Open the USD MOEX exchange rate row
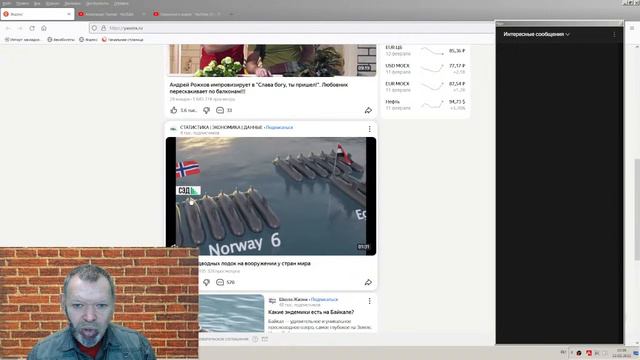Viewport: 640px width, 360px height. tap(425, 69)
